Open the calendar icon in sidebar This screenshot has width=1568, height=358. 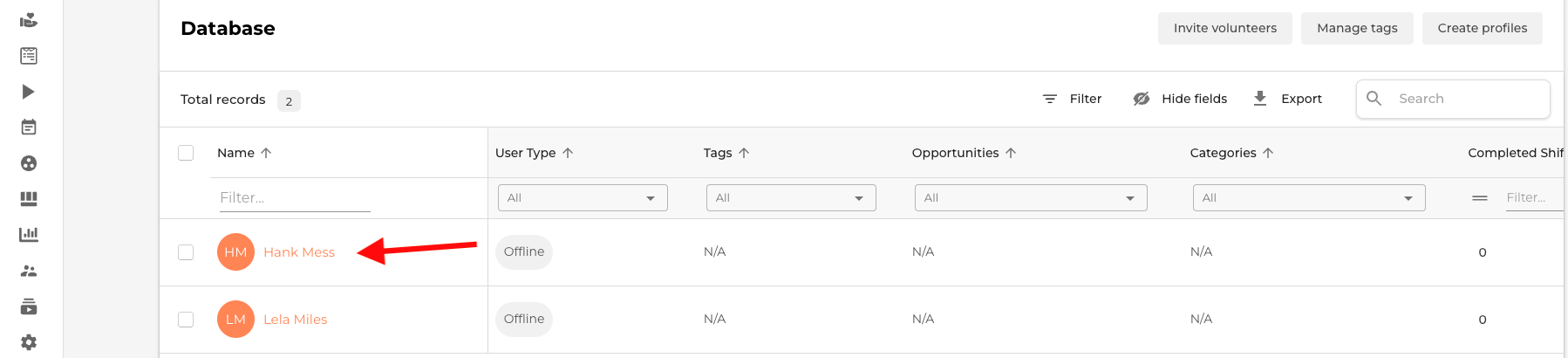(29, 127)
